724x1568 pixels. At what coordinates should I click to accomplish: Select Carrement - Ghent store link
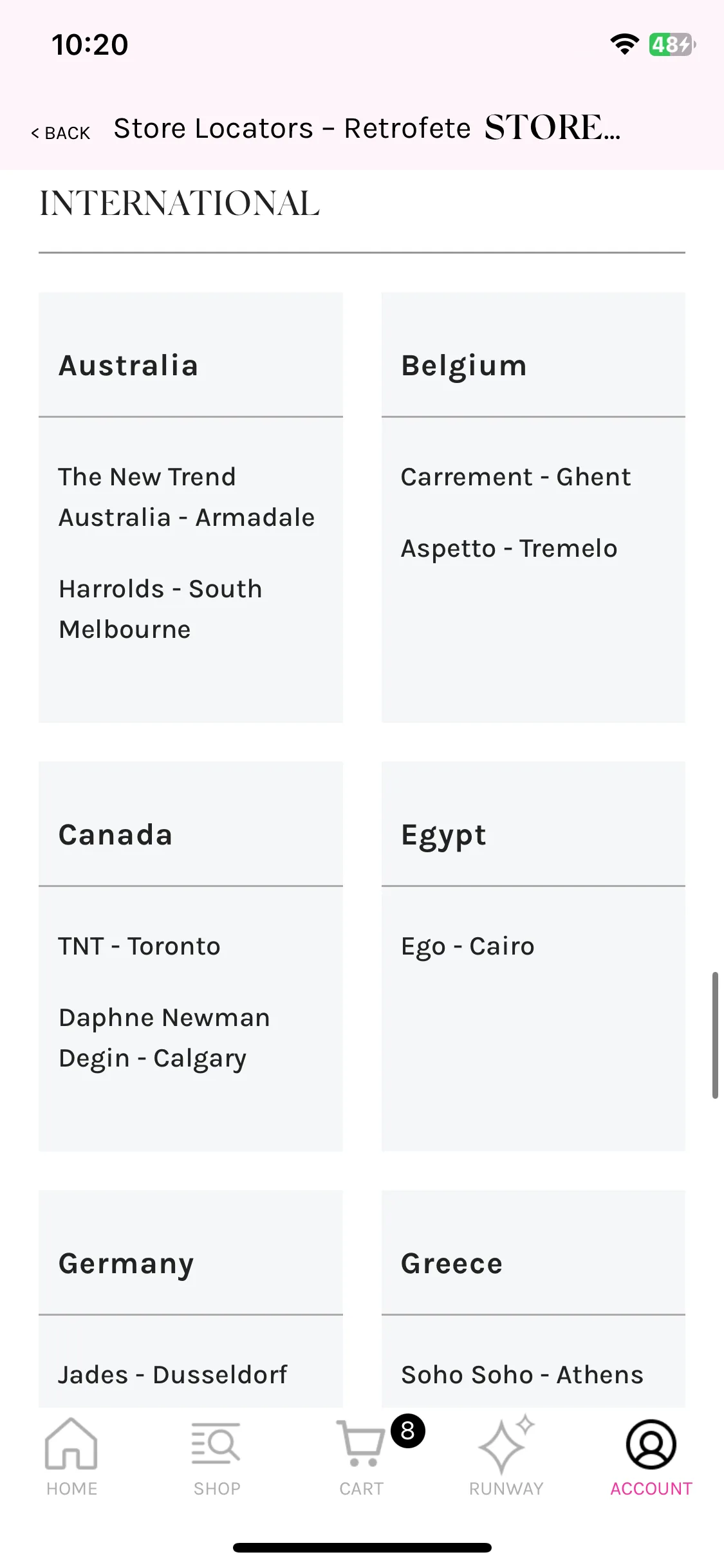pos(515,477)
